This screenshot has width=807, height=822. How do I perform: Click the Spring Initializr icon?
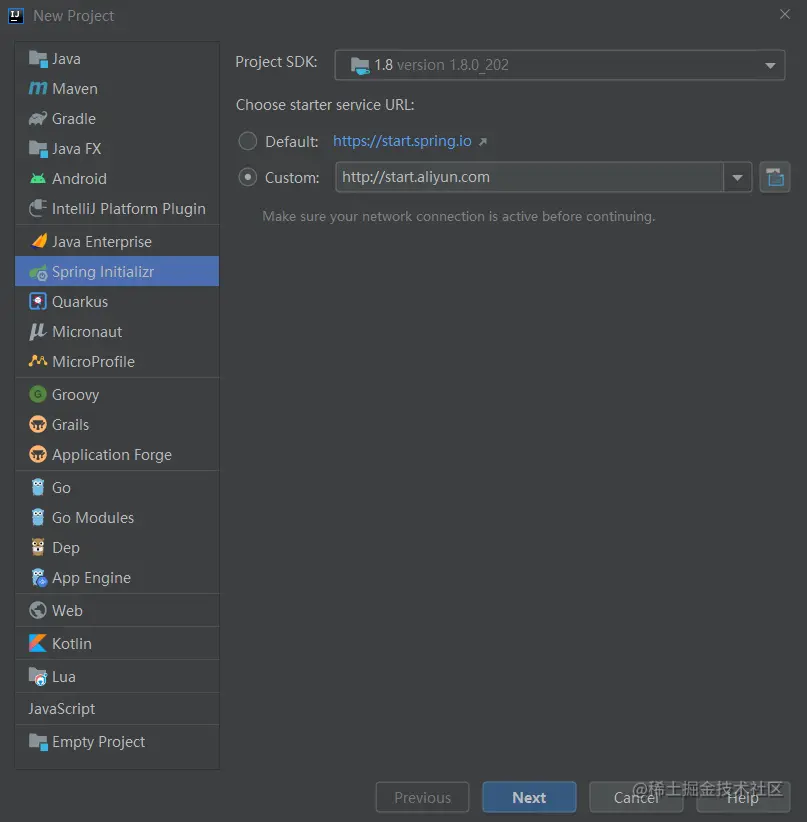point(38,272)
